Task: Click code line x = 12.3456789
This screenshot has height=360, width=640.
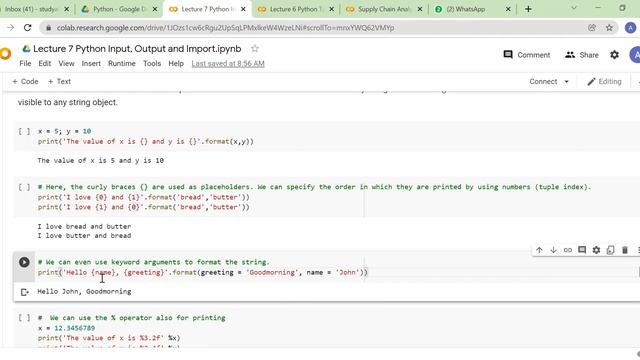Action: coord(66,328)
